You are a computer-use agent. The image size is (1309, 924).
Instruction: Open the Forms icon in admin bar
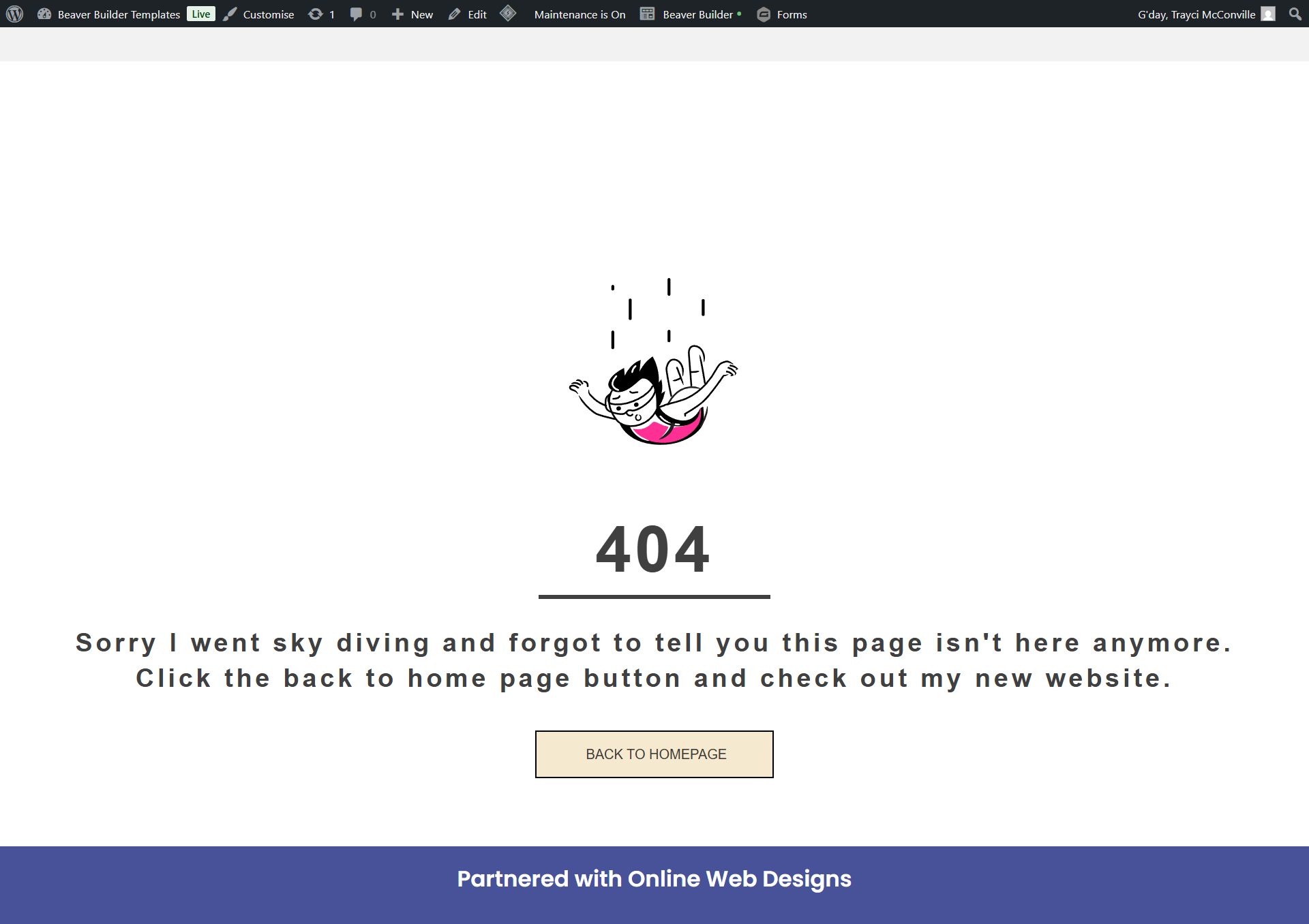tap(764, 14)
